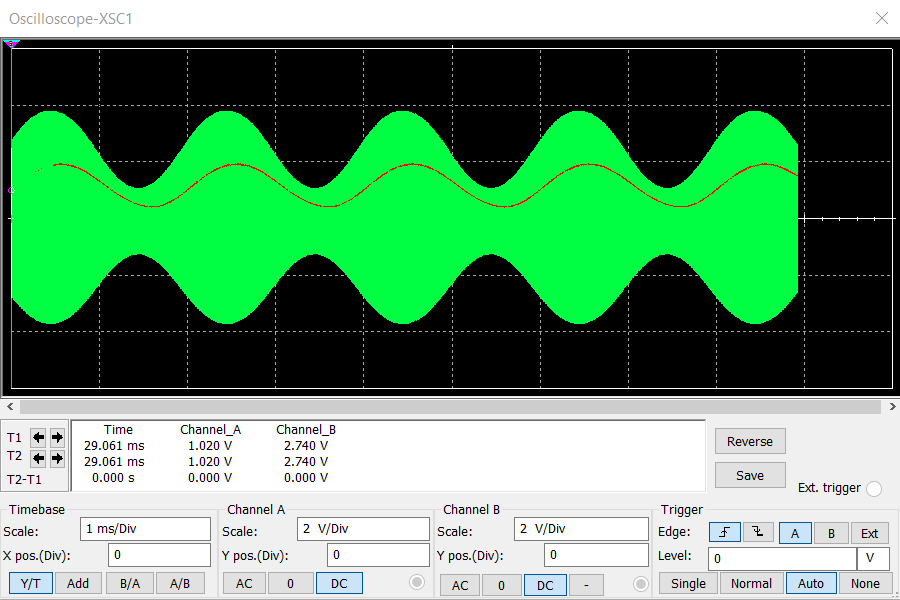Click T2-T1 time value 0.000 s
Screen dimensions: 900x600
(x=113, y=478)
